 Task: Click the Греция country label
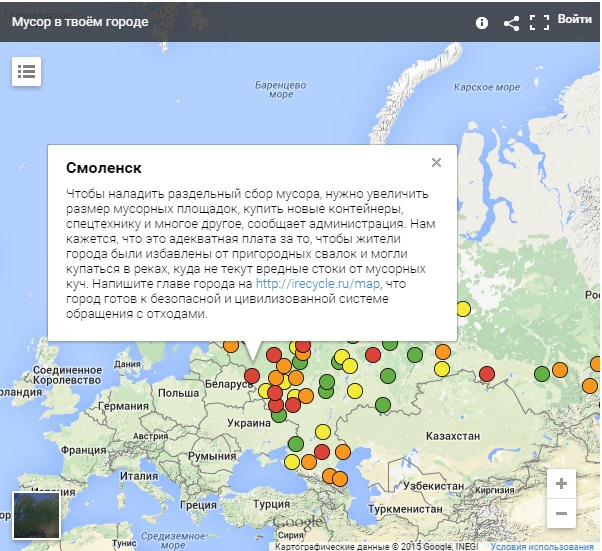point(198,505)
